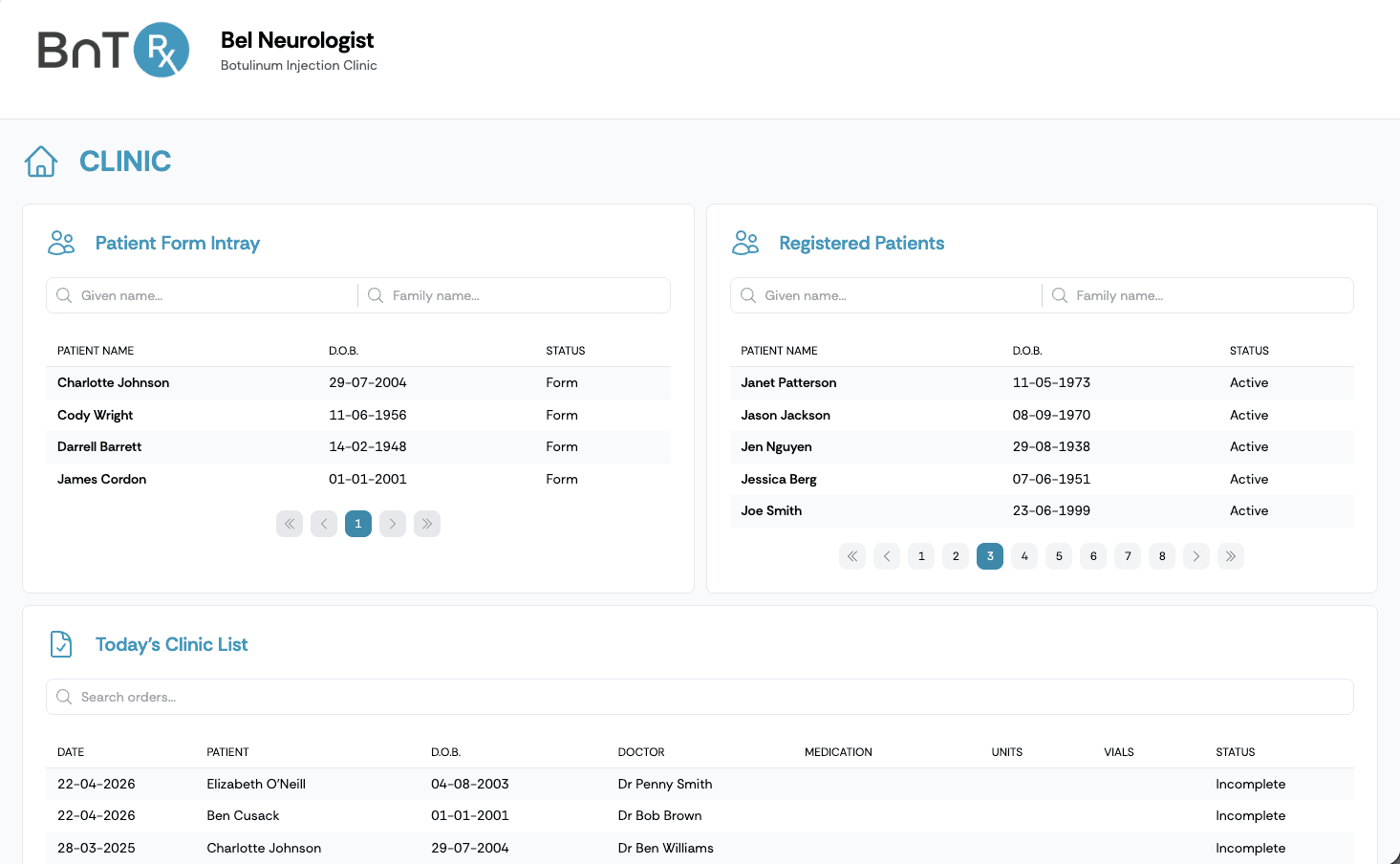Open page 1 of Registered Patients
This screenshot has height=864, width=1400.
(921, 556)
